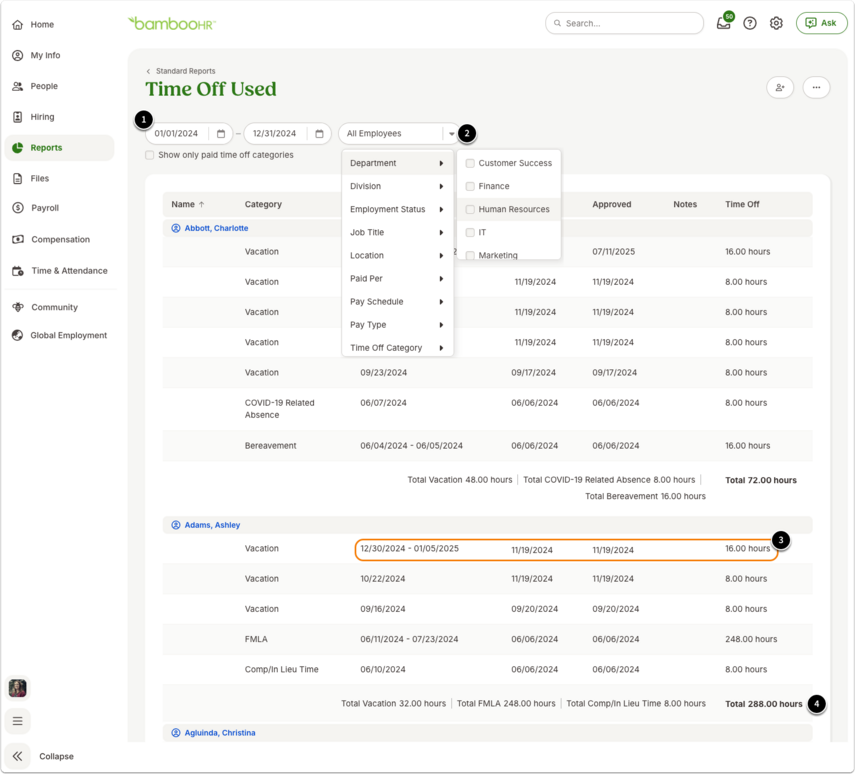This screenshot has width=855, height=774.
Task: Sort by Name column arrow
Action: [x=202, y=205]
